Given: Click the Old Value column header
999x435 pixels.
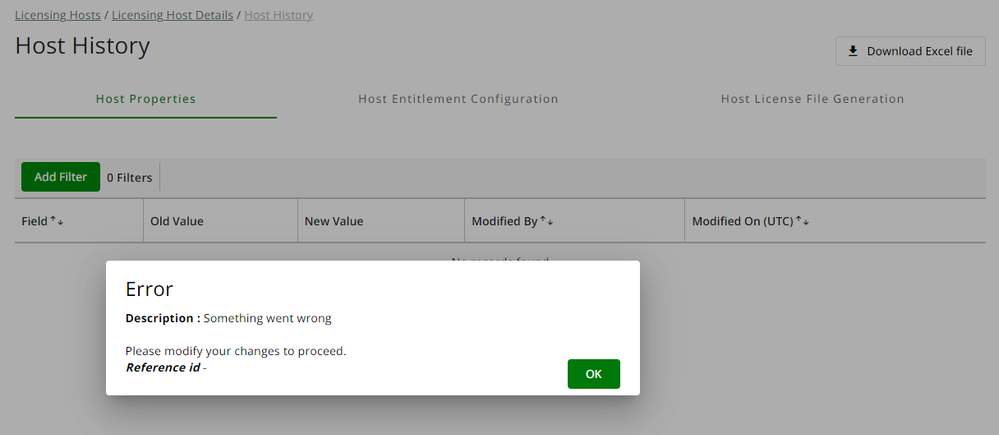Looking at the screenshot, I should (x=176, y=221).
